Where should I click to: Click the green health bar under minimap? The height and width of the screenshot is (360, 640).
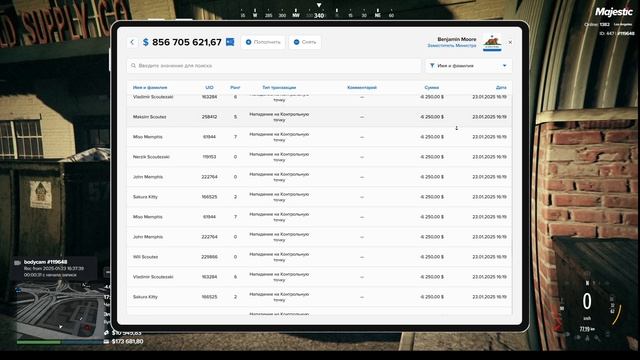click(39, 342)
